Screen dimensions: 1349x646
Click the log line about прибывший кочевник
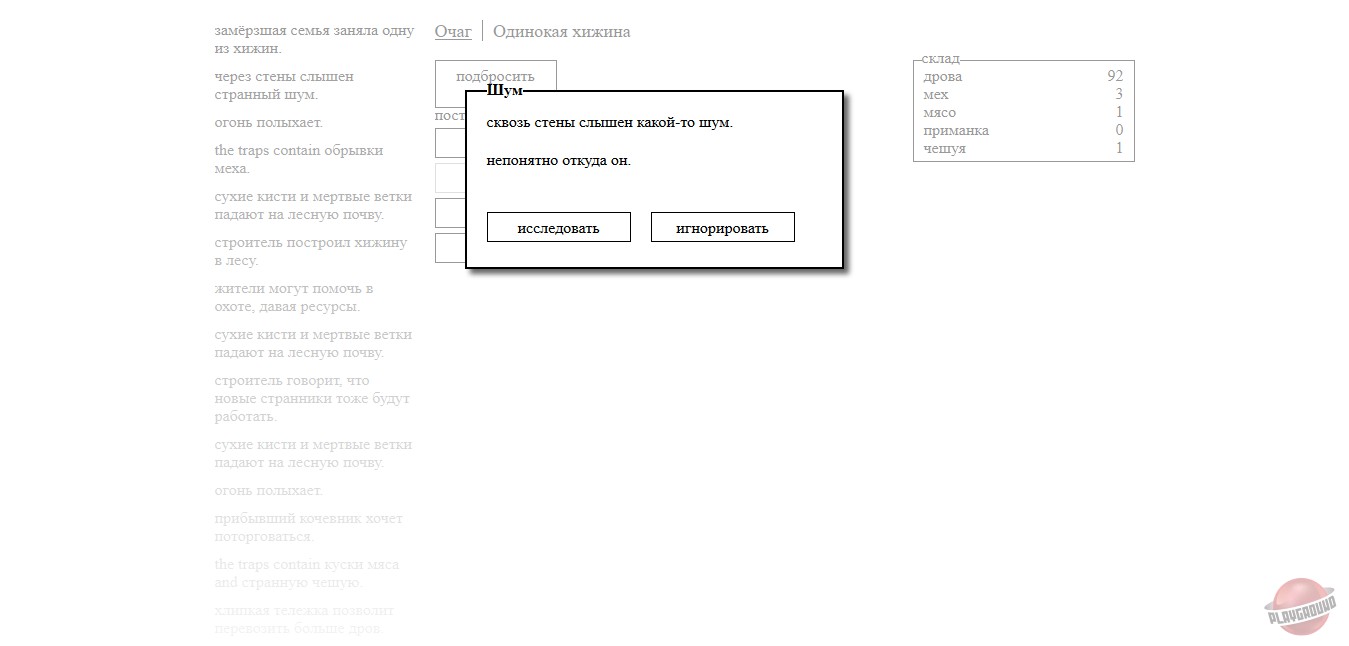[x=308, y=528]
